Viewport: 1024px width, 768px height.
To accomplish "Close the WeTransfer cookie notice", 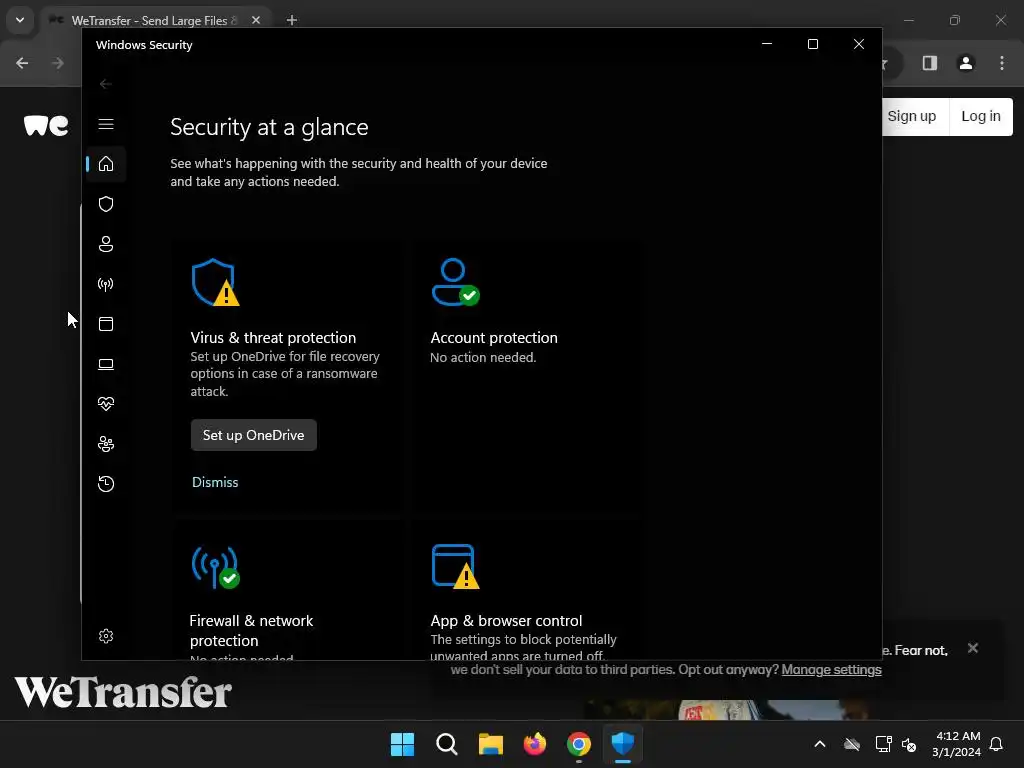I will (x=973, y=648).
